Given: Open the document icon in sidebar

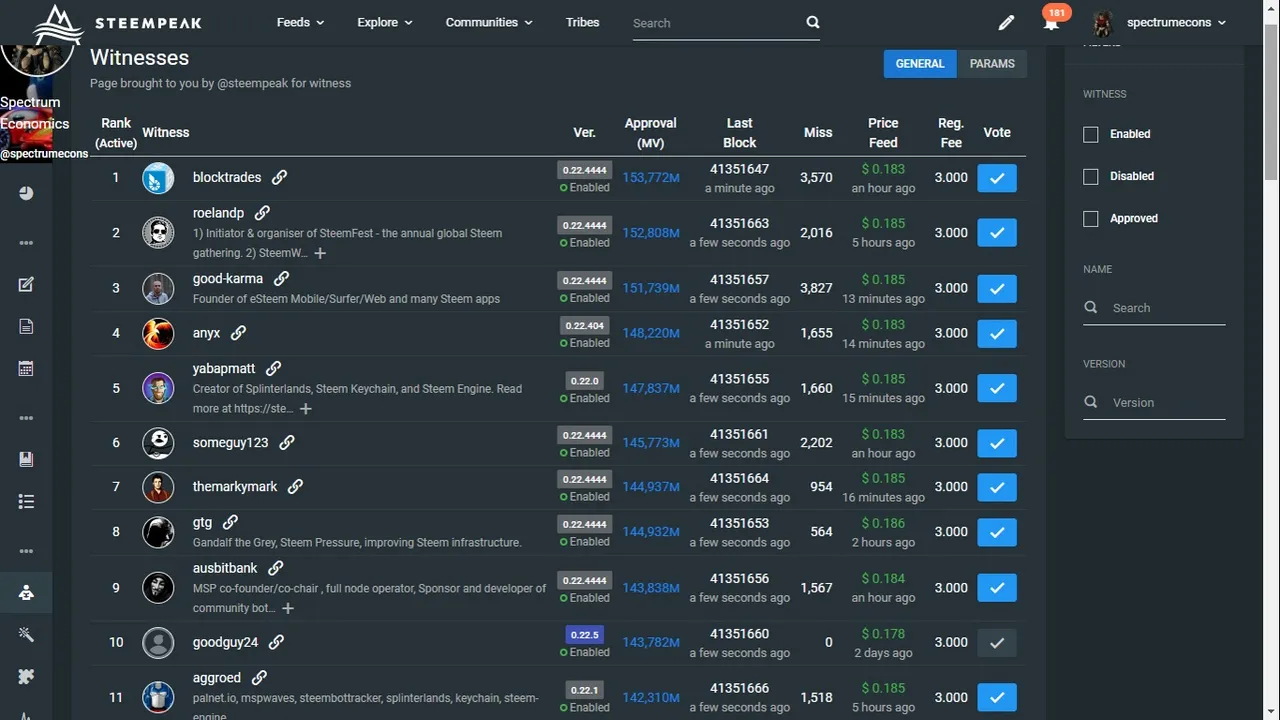Looking at the screenshot, I should [x=26, y=326].
